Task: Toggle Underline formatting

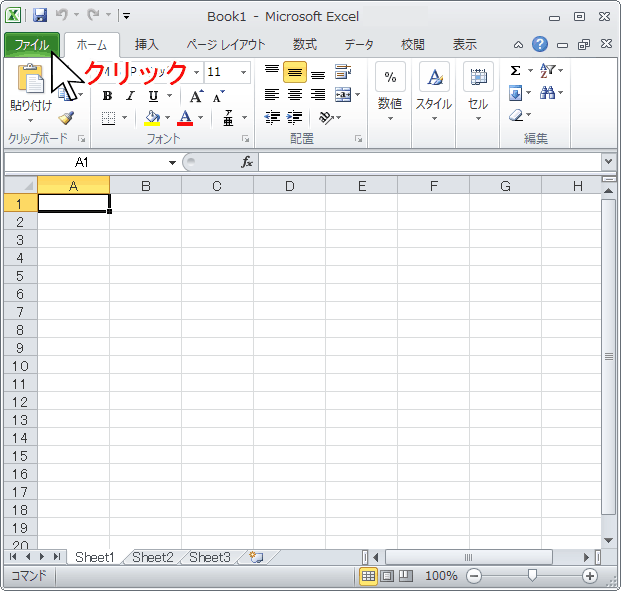Action: 153,96
